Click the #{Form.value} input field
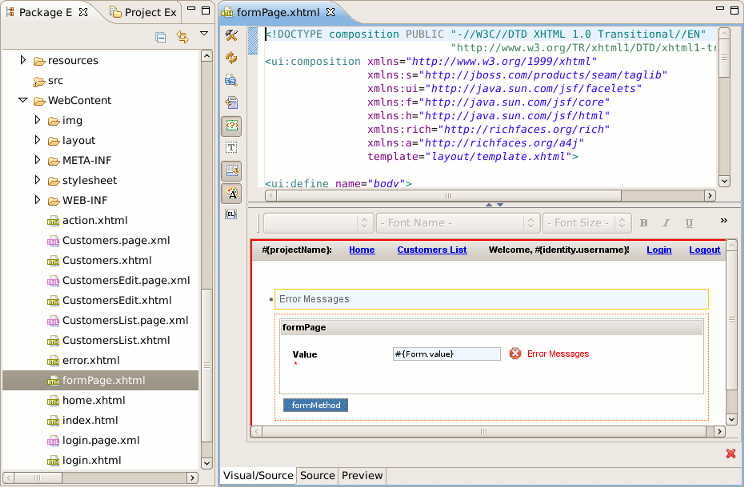 pyautogui.click(x=446, y=353)
